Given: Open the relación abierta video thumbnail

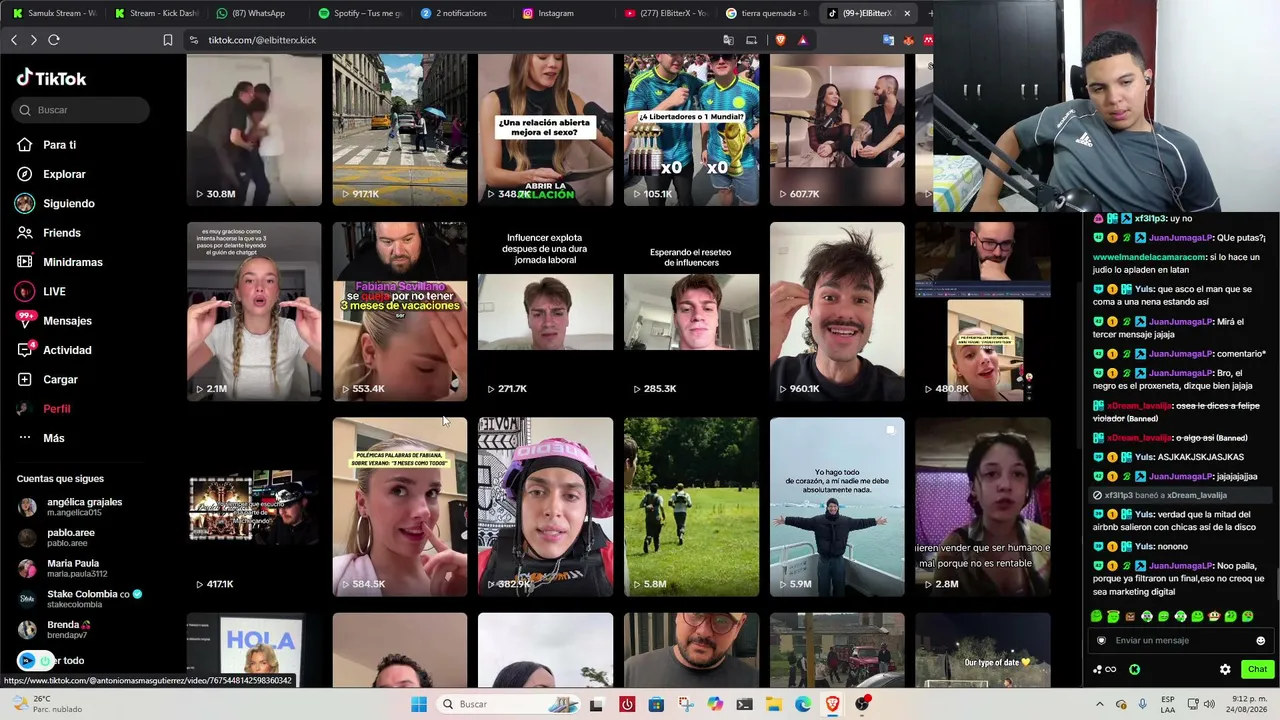Looking at the screenshot, I should point(545,130).
